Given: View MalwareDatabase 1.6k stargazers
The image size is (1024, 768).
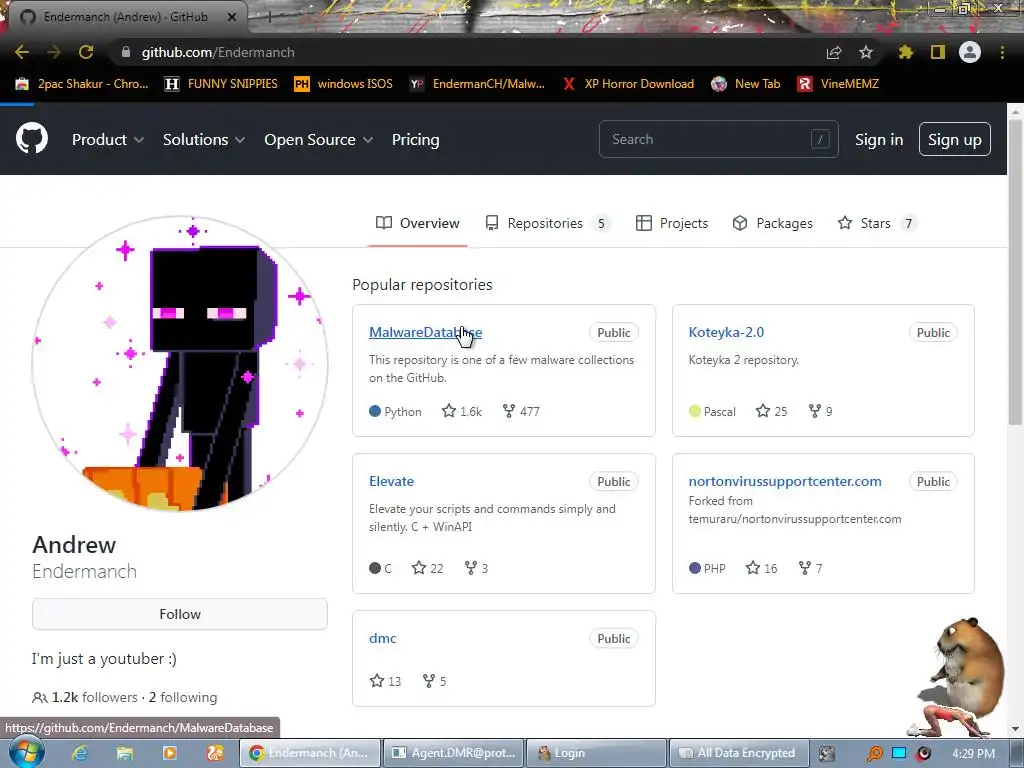Looking at the screenshot, I should pyautogui.click(x=462, y=411).
